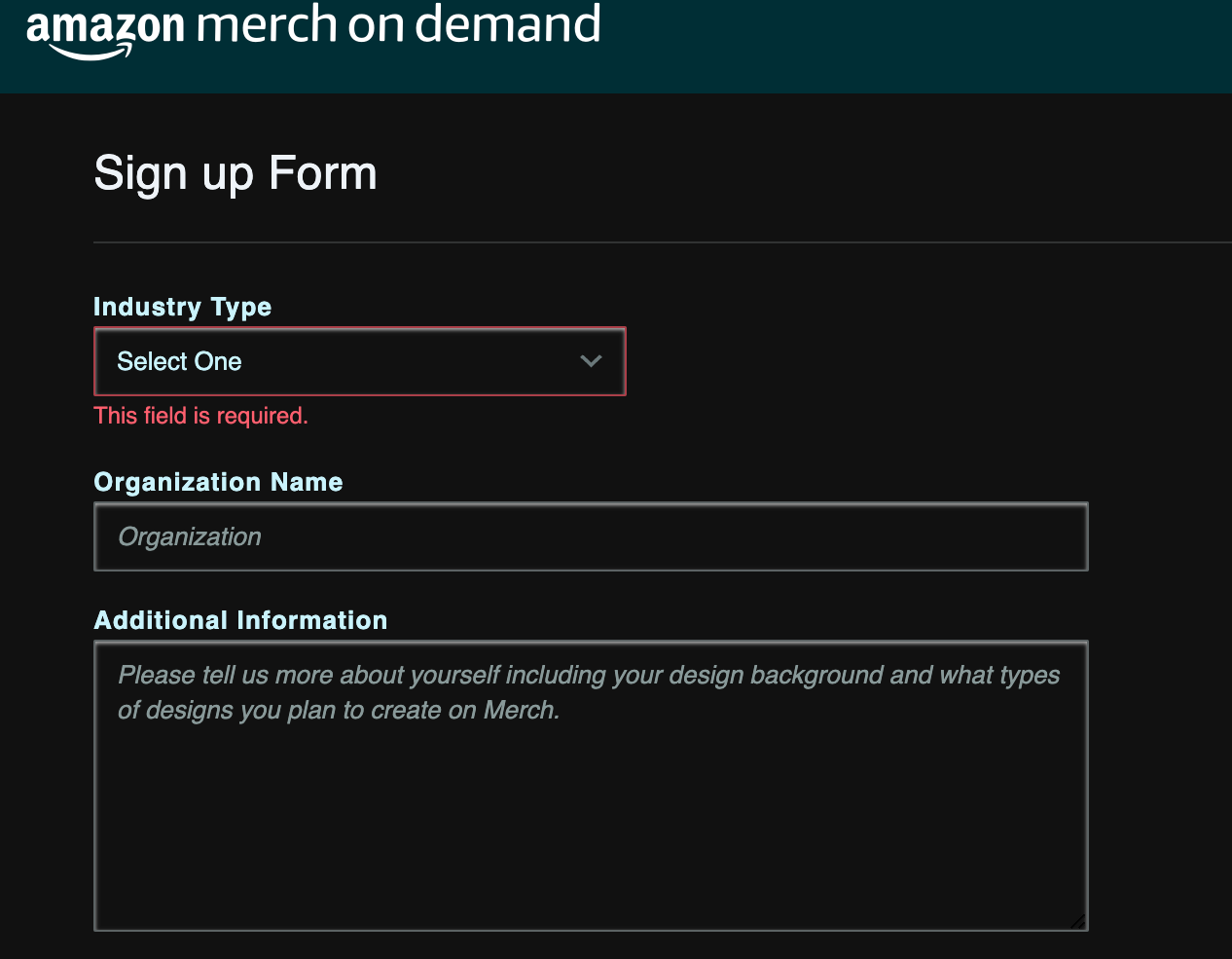Click the red 'This field is required' message
Screen dimensions: 1232x959
click(200, 415)
